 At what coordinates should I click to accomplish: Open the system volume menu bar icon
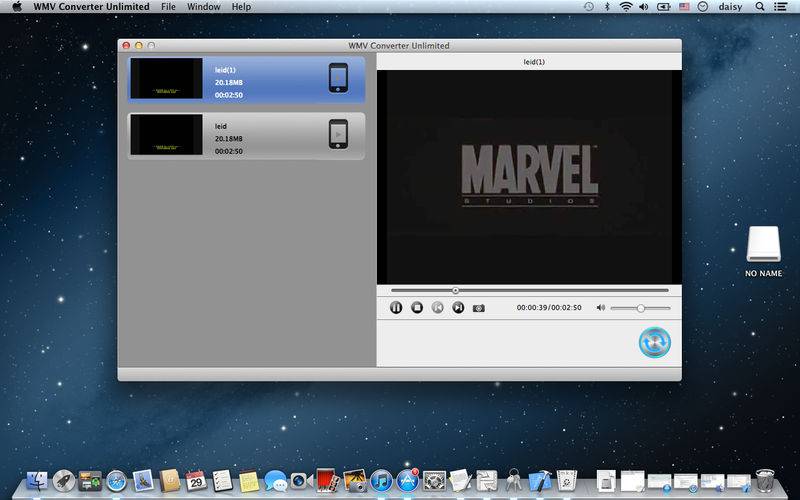pyautogui.click(x=643, y=7)
